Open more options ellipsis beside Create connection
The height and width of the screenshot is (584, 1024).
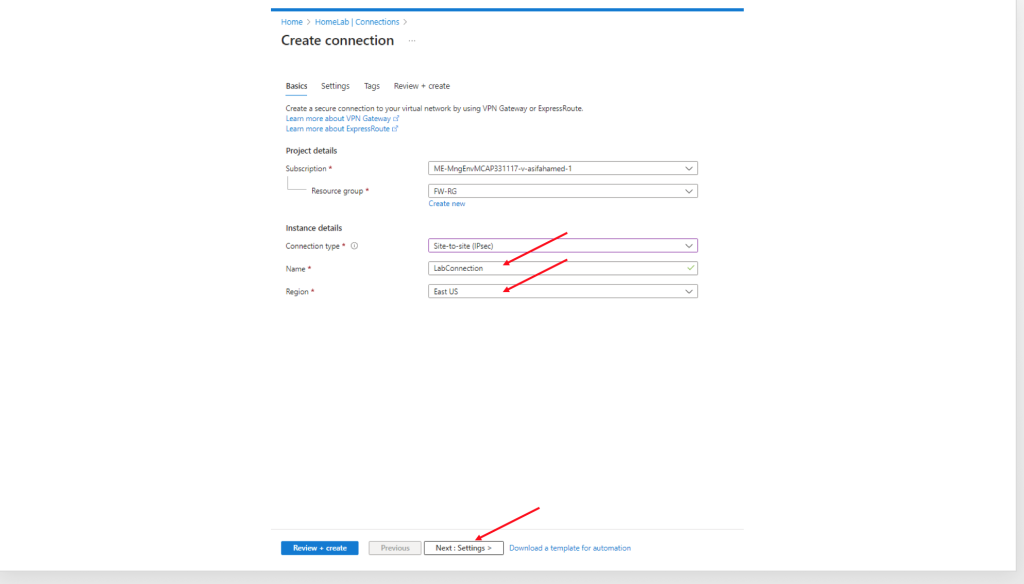411,41
